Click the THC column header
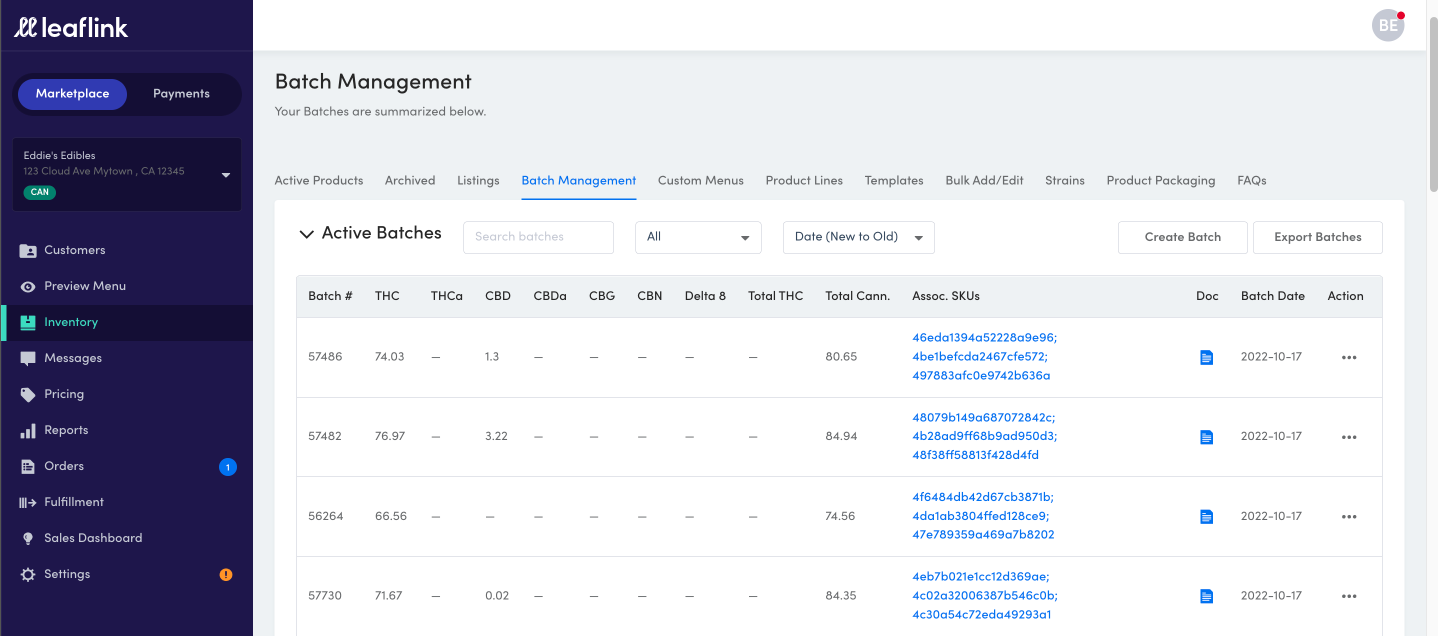This screenshot has height=636, width=1438. [x=387, y=296]
